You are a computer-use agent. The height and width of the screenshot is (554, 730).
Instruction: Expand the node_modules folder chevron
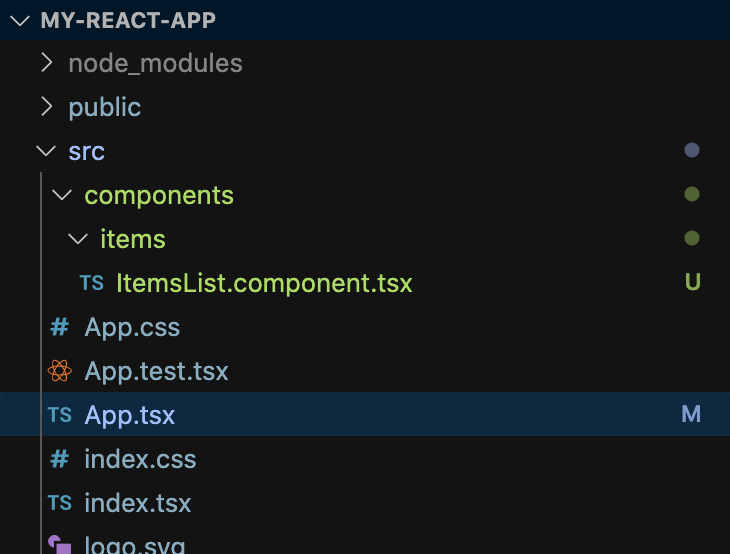(x=46, y=62)
